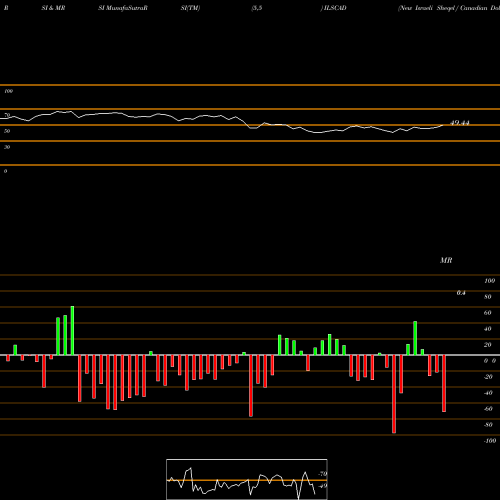500x500 pixels.
Task: Click the '0.4' value in MR panel
Action: coord(461,293)
